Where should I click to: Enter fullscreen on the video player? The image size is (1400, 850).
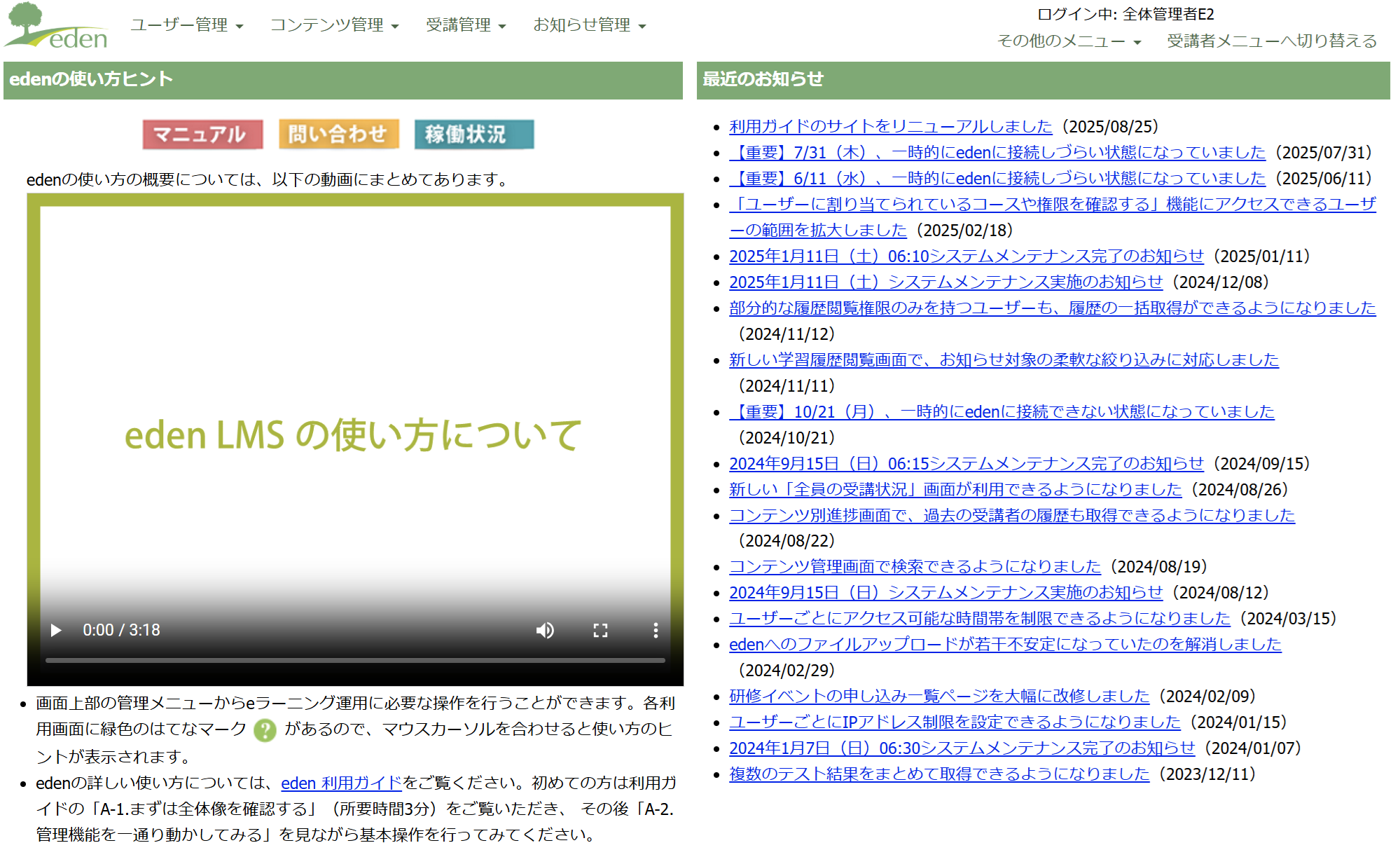(600, 630)
